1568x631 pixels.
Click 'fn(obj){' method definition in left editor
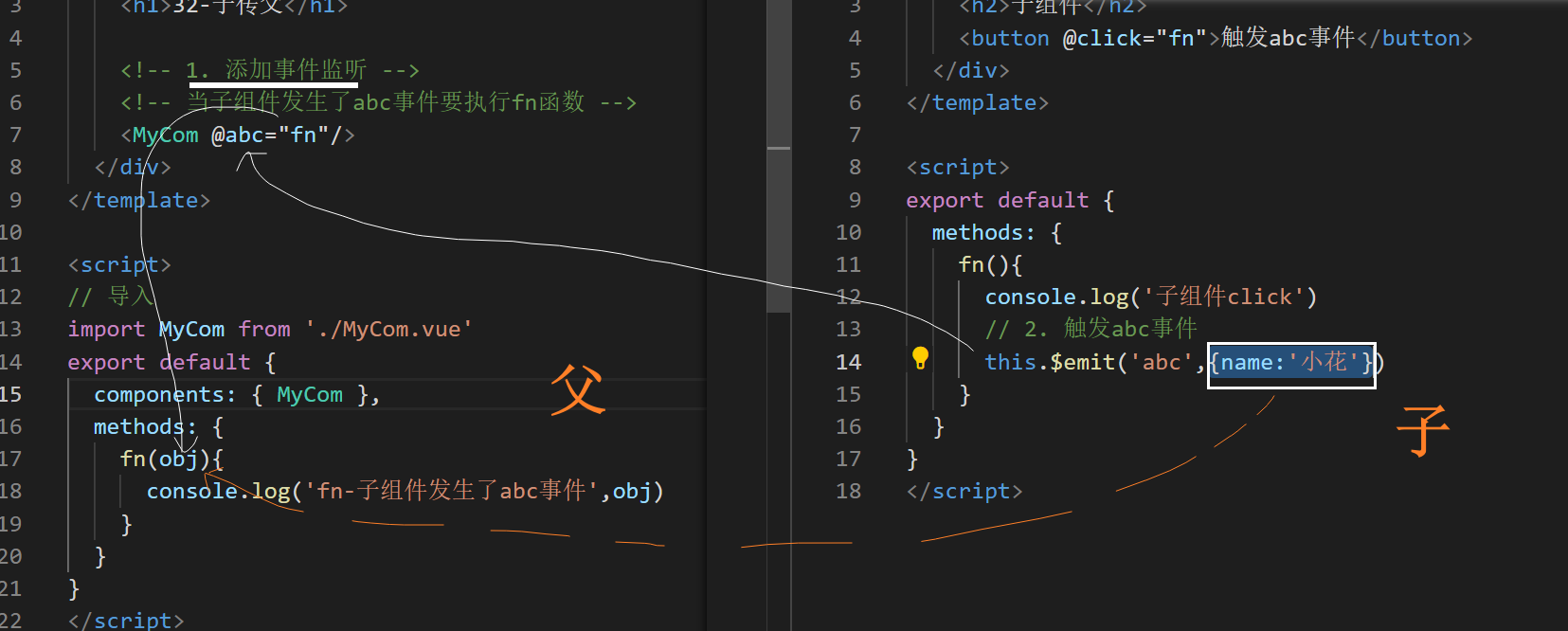[171, 459]
